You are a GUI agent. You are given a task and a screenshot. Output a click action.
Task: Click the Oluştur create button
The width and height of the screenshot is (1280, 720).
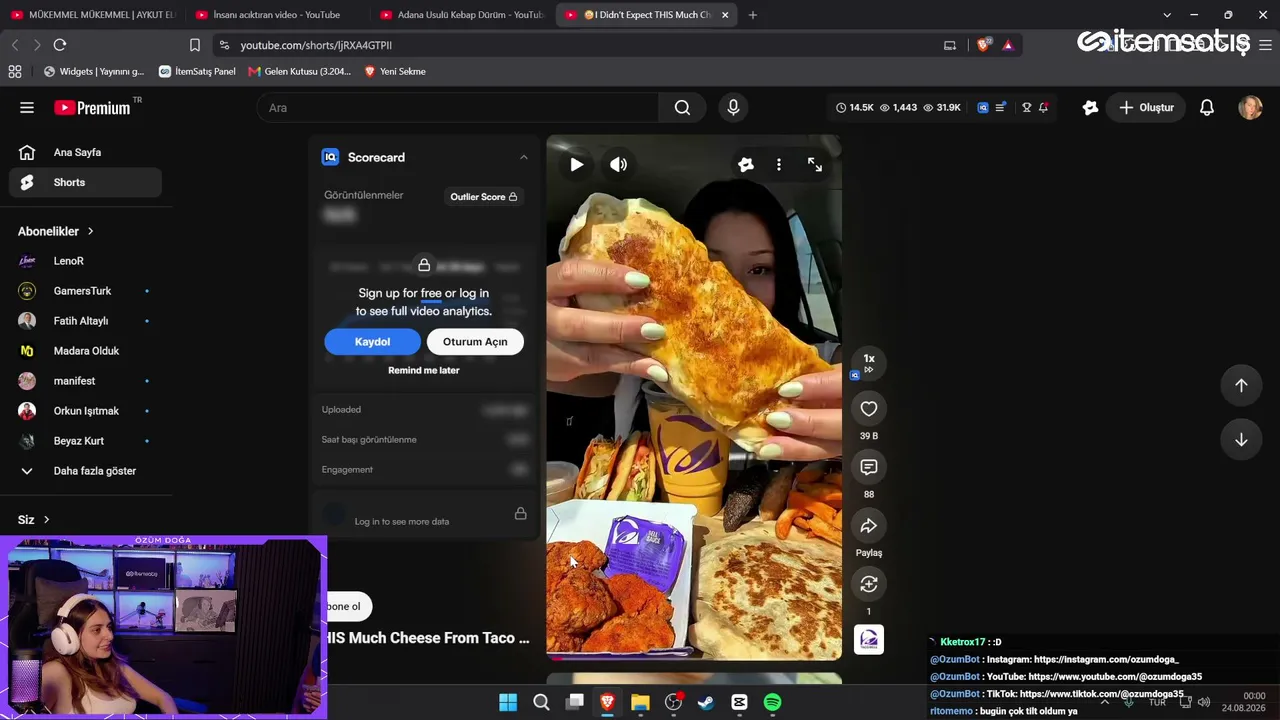[x=1146, y=108]
